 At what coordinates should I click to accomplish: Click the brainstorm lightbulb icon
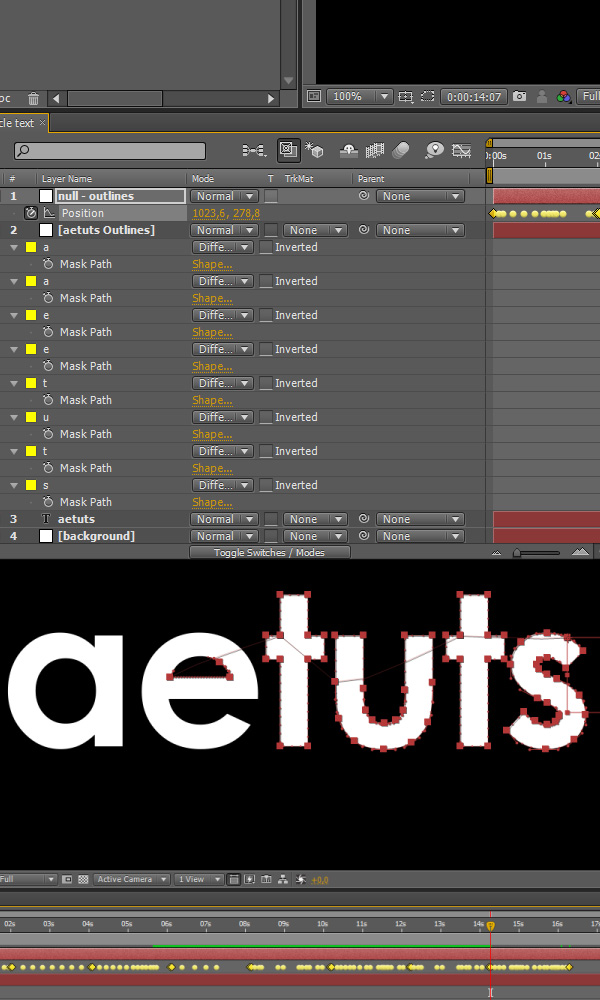tap(435, 151)
